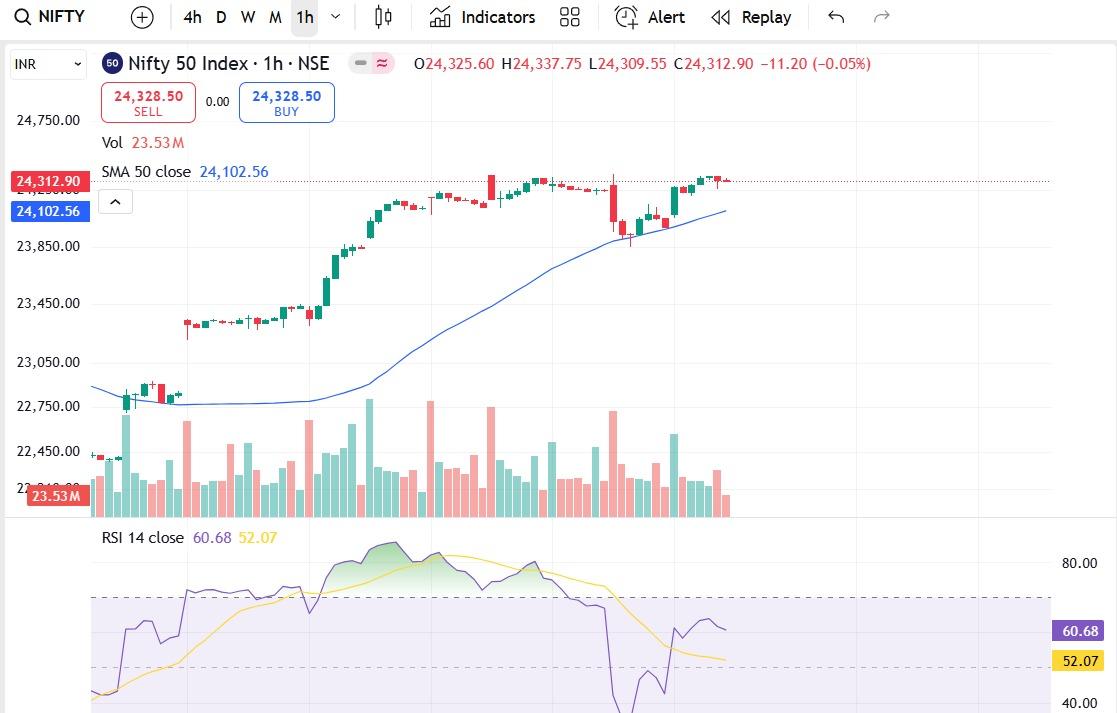The width and height of the screenshot is (1117, 713).
Task: Click the 23,050.00 price axis label
Action: tap(48, 363)
